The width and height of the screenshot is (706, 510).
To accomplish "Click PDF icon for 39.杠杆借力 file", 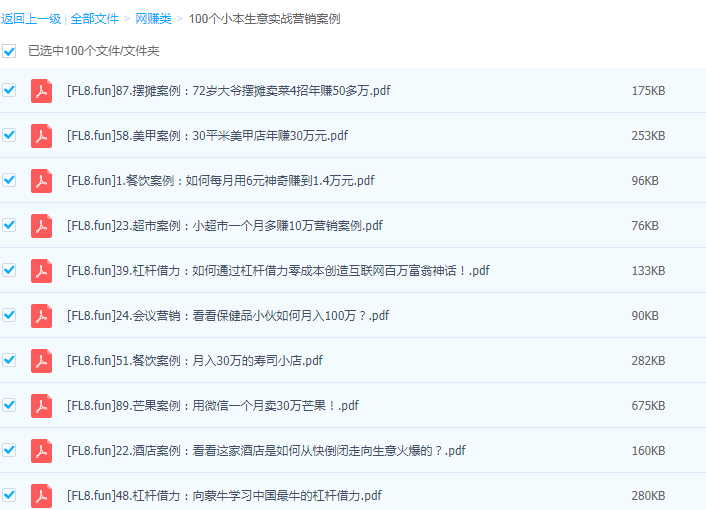I will tap(41, 271).
